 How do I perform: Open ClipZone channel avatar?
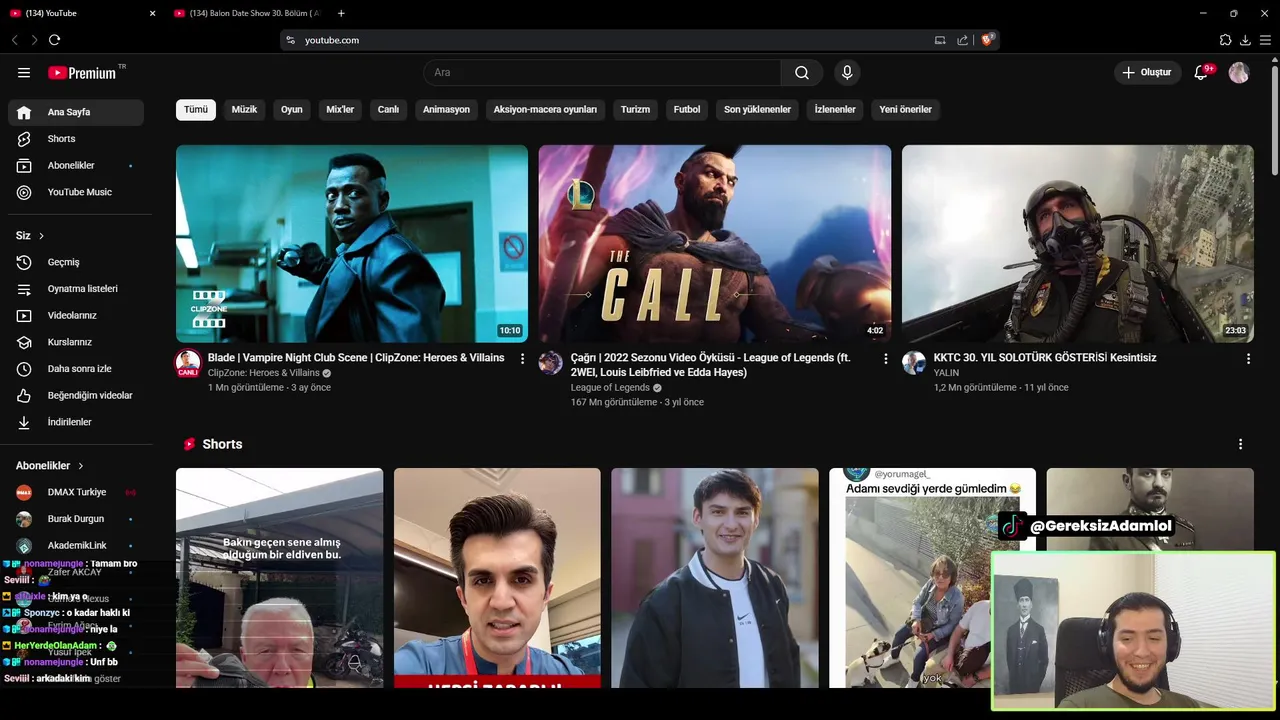(188, 363)
